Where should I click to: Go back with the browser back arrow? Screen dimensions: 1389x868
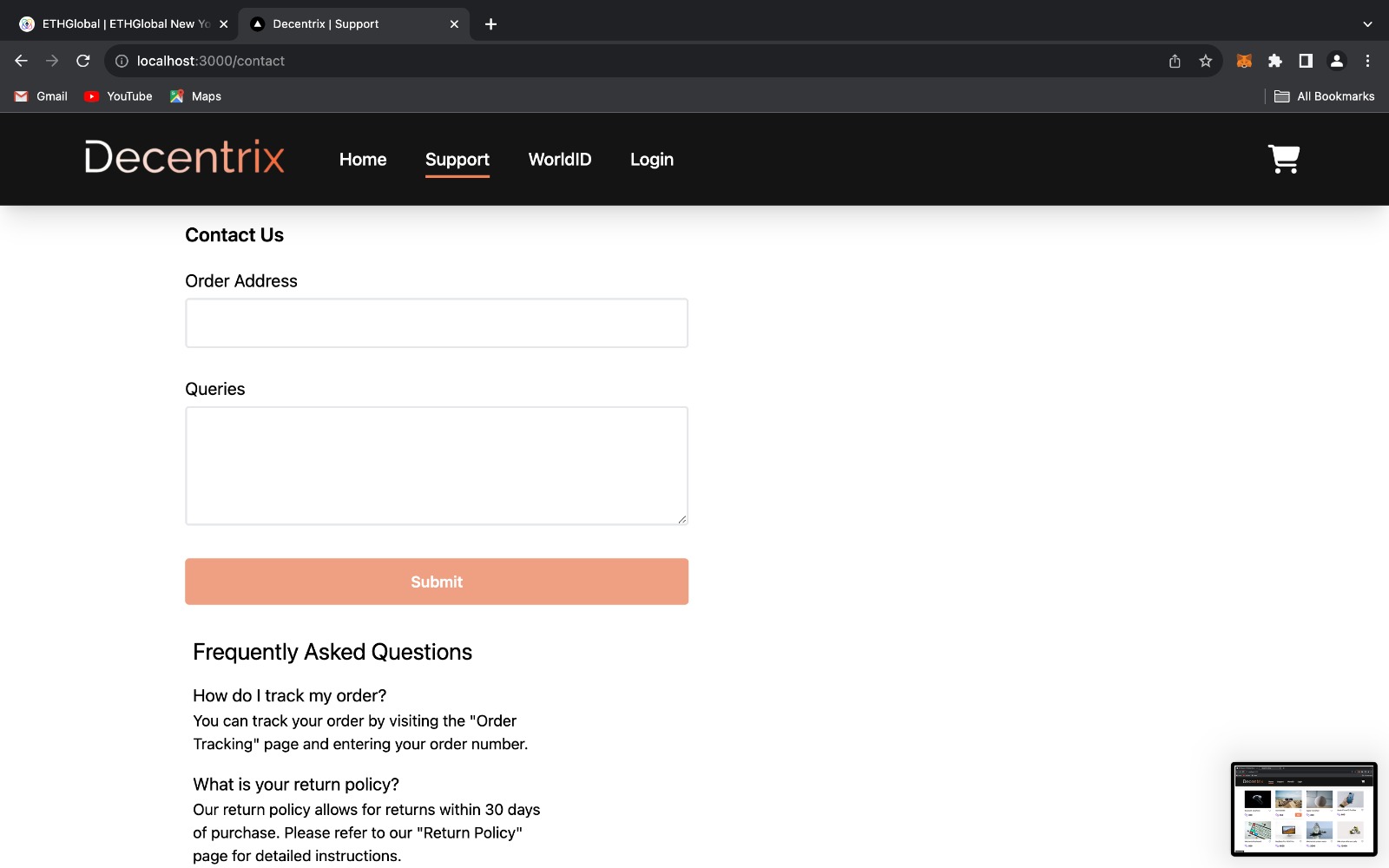tap(21, 61)
